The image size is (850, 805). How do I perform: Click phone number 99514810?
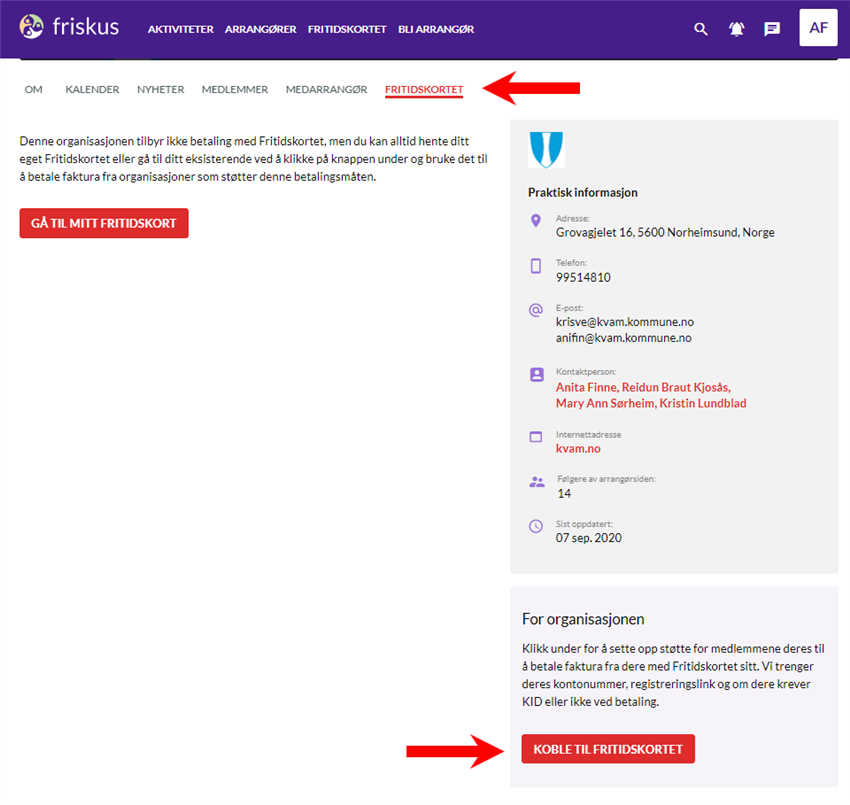(x=583, y=278)
